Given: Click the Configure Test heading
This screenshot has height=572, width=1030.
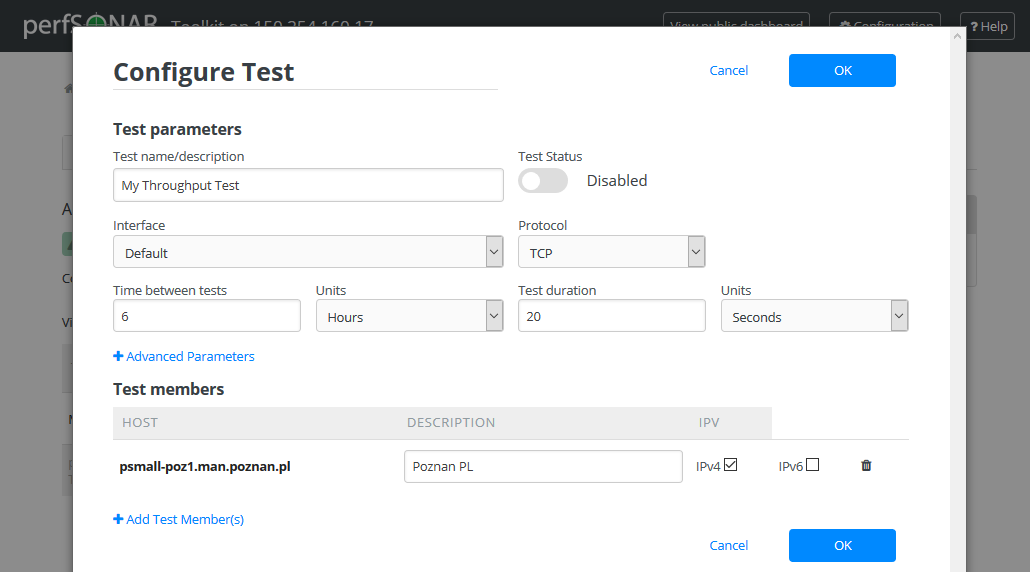Looking at the screenshot, I should 204,72.
